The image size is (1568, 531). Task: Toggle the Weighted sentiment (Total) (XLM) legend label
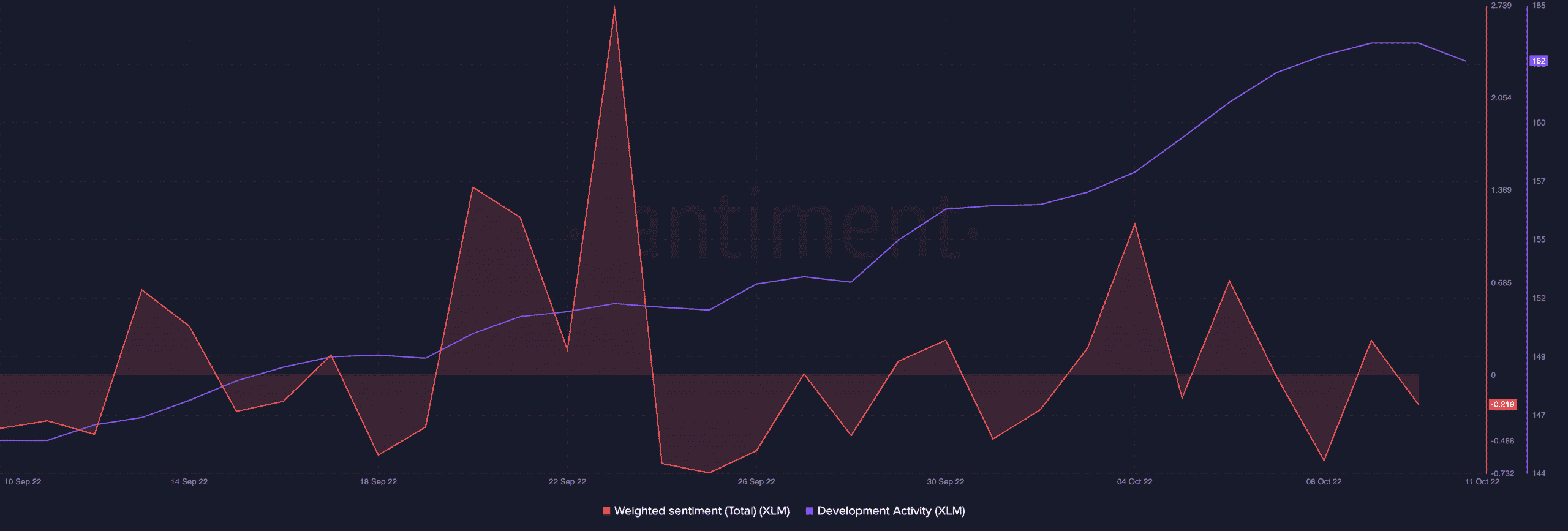pos(701,511)
